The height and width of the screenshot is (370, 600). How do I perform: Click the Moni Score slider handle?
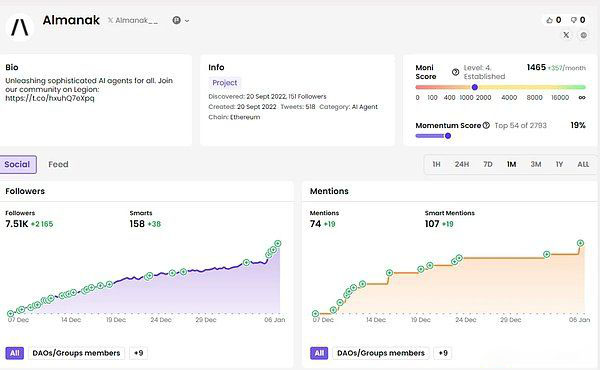pos(474,87)
